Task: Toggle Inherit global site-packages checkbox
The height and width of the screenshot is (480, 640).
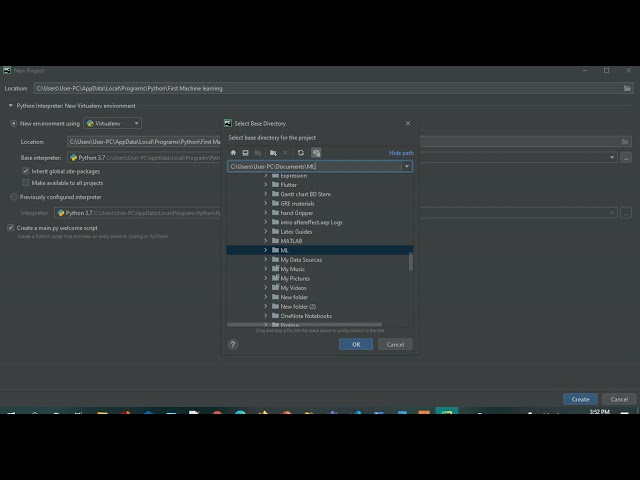Action: tap(26, 171)
